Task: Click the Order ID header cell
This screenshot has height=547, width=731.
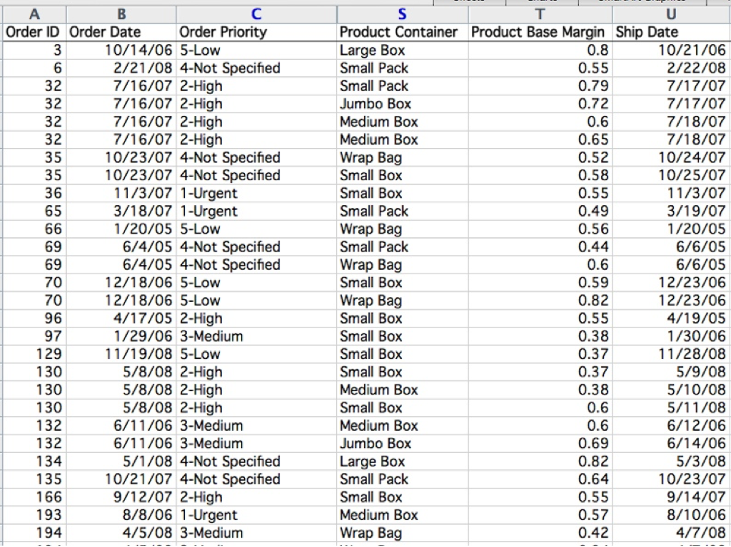Action: (33, 32)
